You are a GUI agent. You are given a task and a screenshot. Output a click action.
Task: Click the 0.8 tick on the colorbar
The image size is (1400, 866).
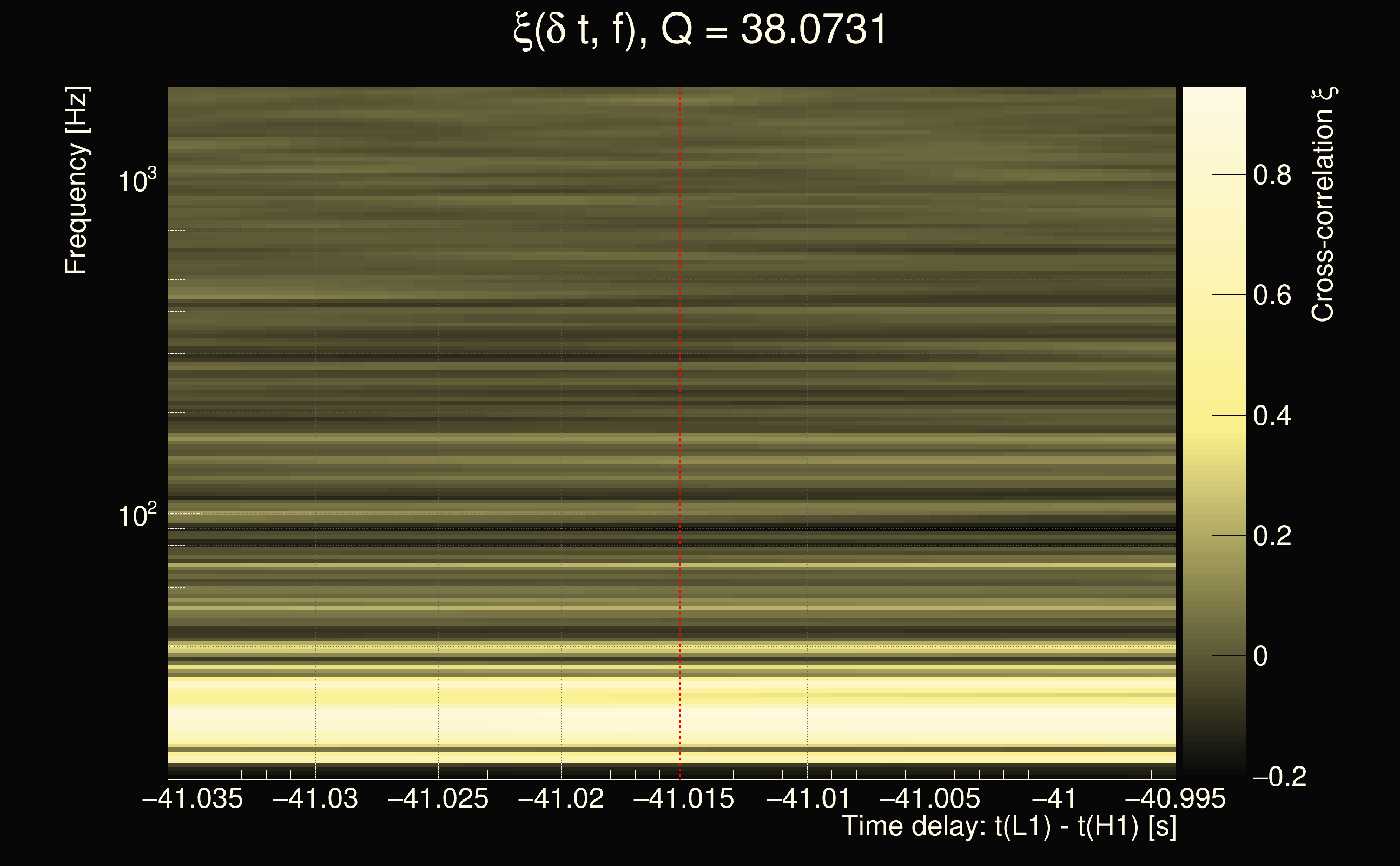coord(1272,175)
